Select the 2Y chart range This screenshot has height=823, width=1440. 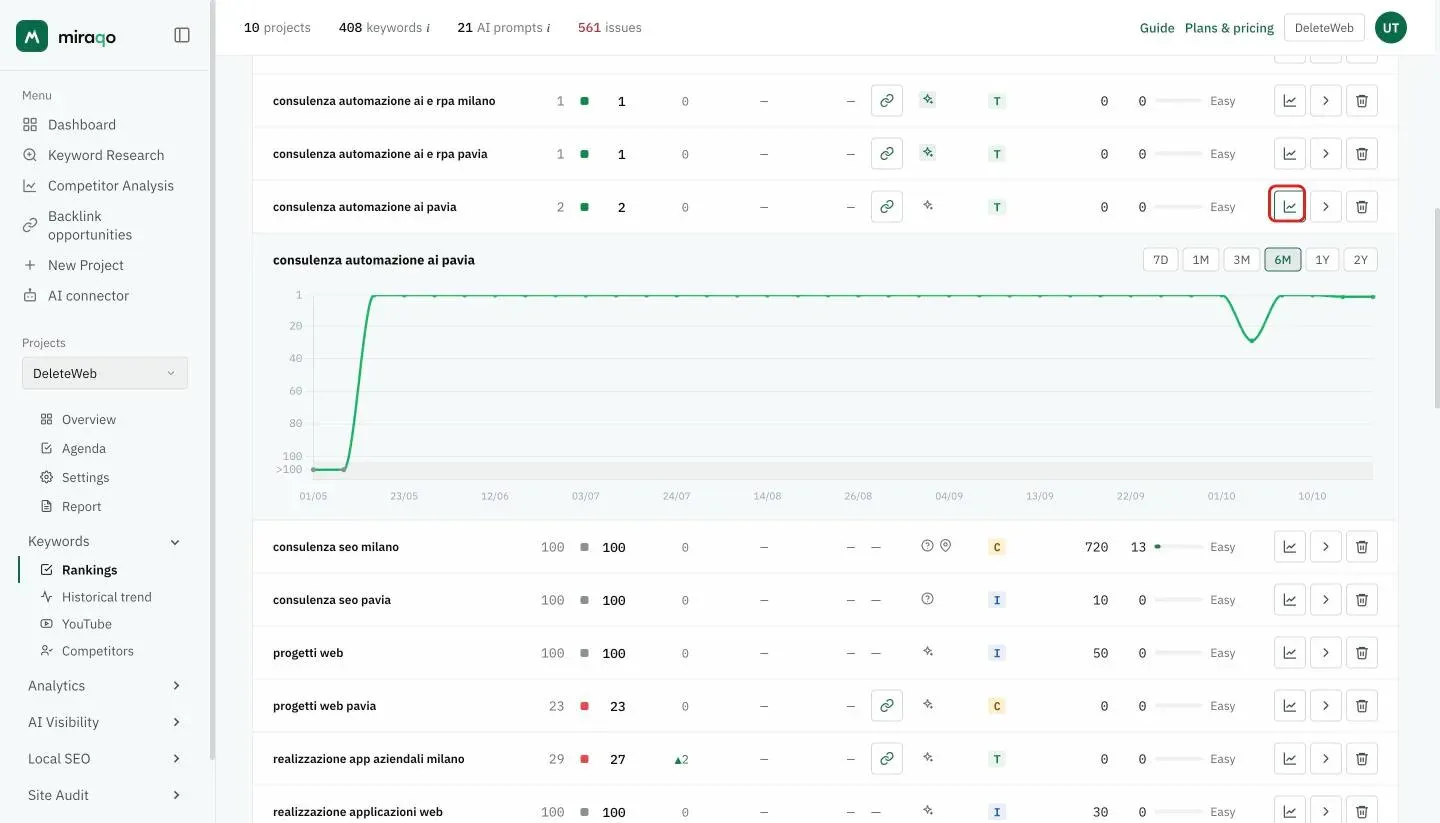(x=1361, y=259)
